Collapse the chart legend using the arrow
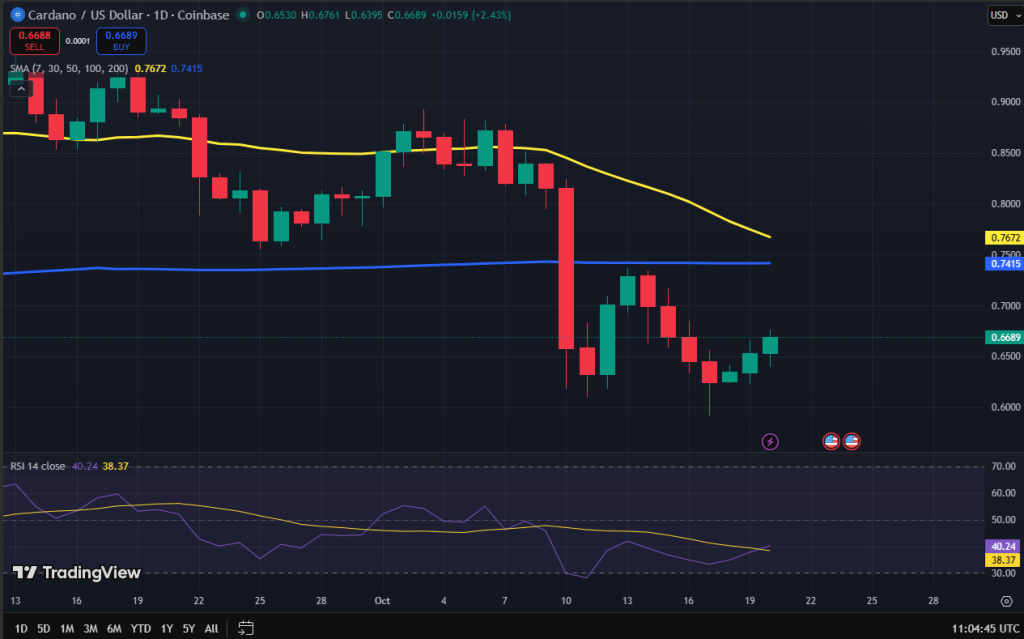This screenshot has height=639, width=1024. coord(20,88)
